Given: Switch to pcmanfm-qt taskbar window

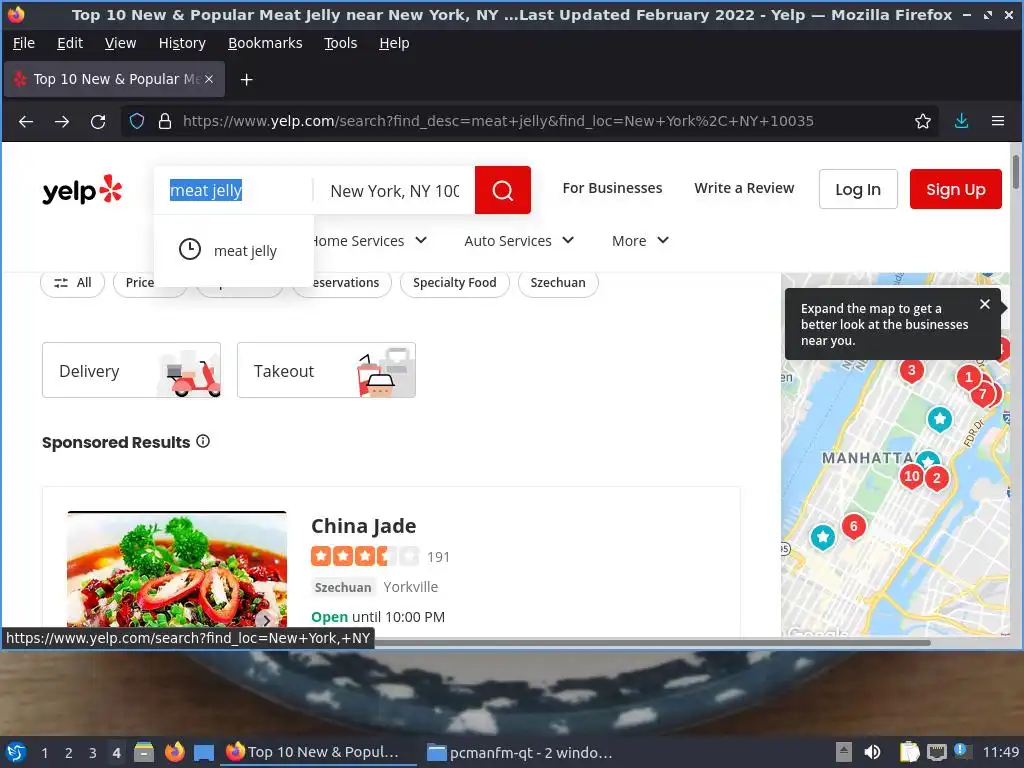Looking at the screenshot, I should pos(520,752).
